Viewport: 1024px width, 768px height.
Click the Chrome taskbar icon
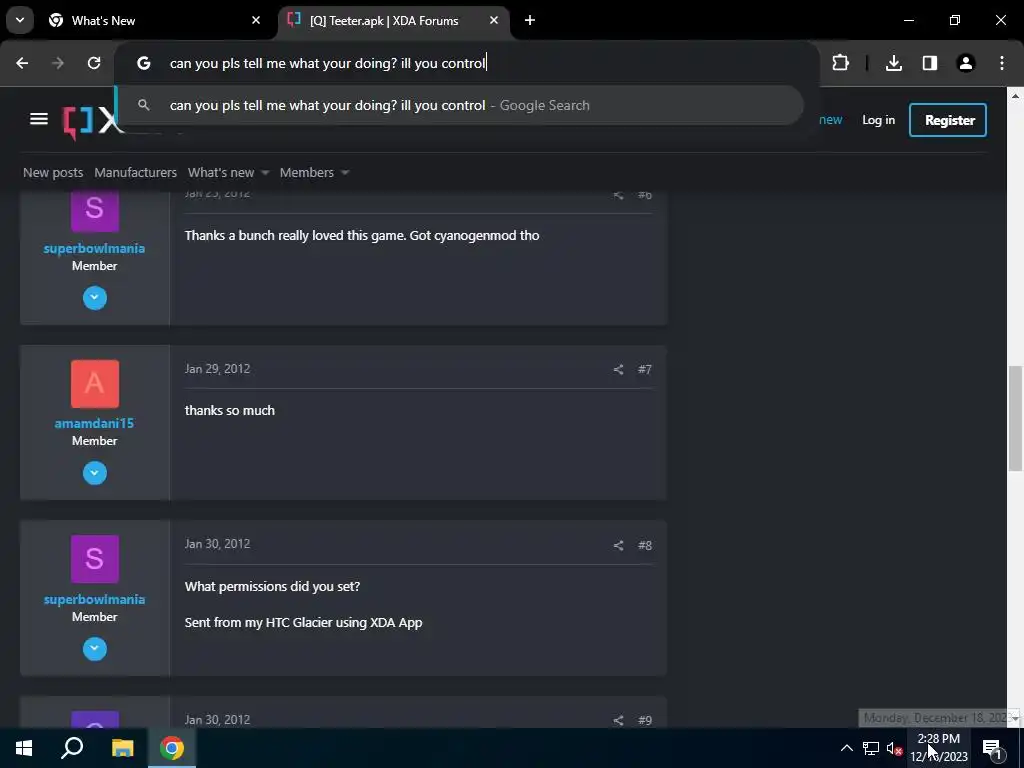[x=172, y=748]
